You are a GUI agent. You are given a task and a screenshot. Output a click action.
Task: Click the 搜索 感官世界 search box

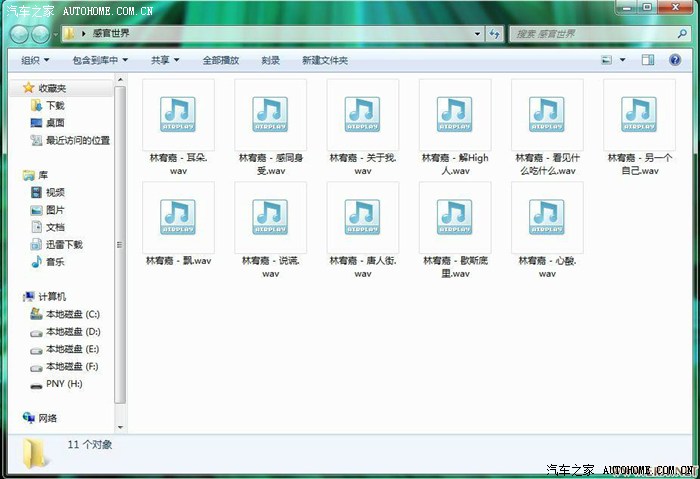pos(590,34)
